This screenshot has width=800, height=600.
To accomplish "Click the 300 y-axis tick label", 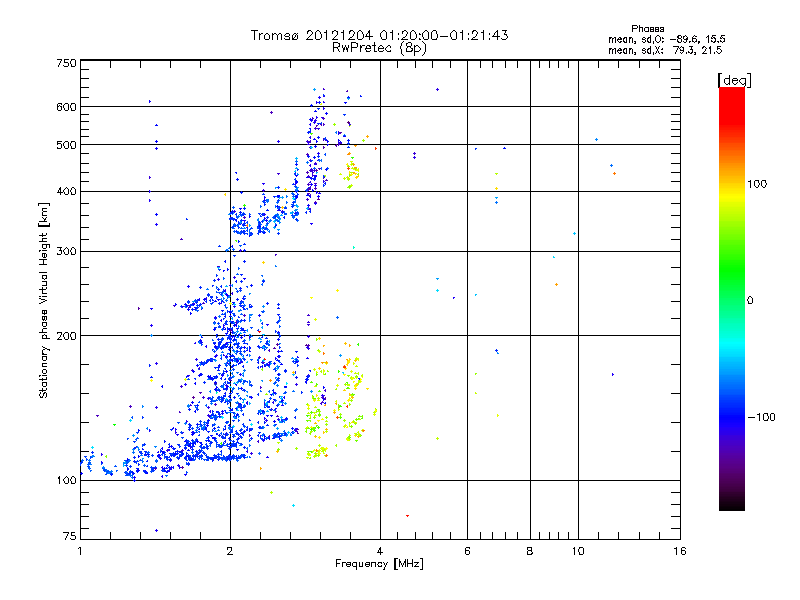I will coord(66,251).
